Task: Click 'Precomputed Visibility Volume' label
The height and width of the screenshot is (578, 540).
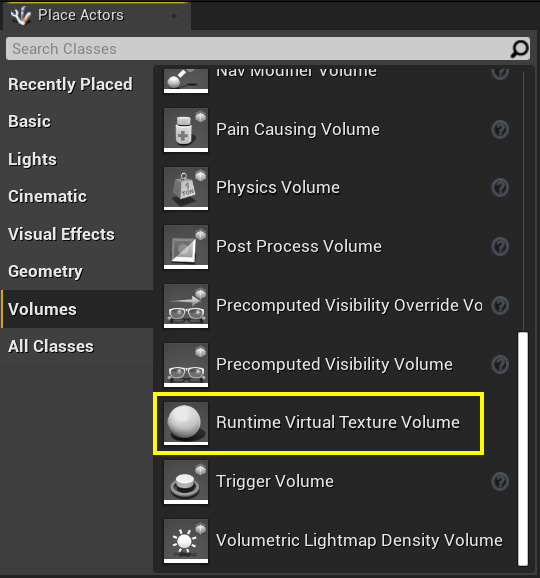Action: [x=334, y=364]
